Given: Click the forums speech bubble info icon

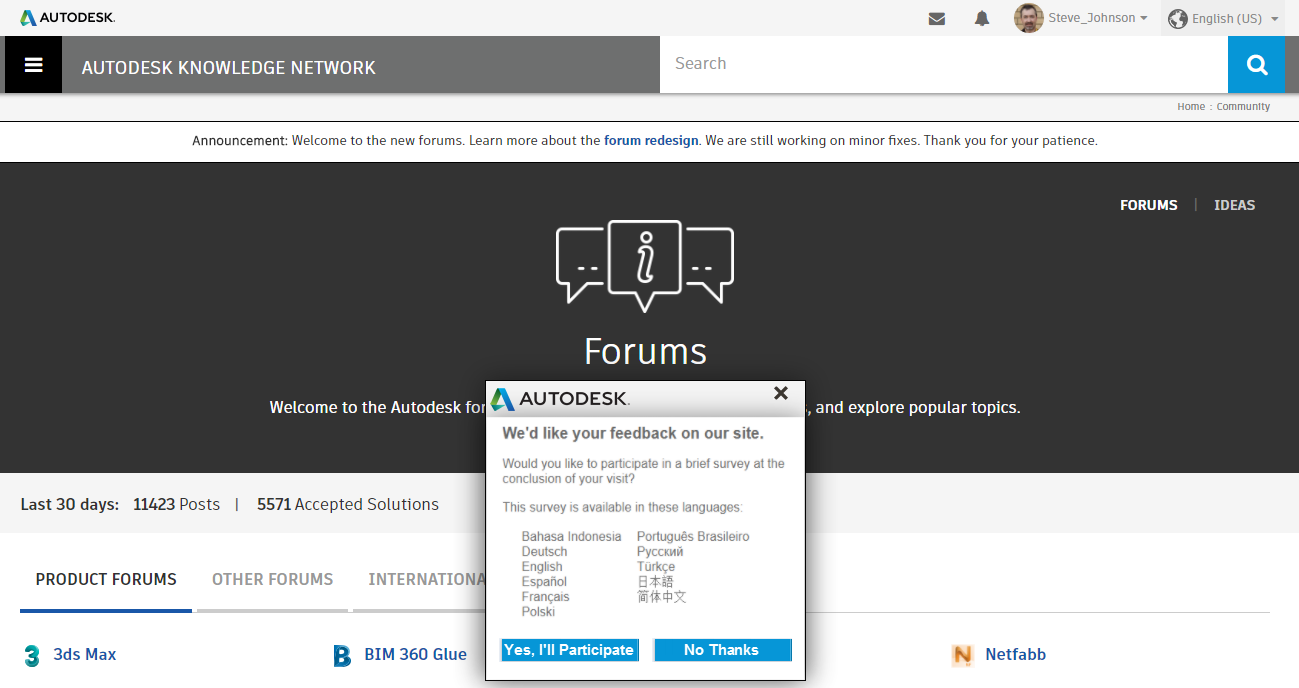Looking at the screenshot, I should [645, 265].
